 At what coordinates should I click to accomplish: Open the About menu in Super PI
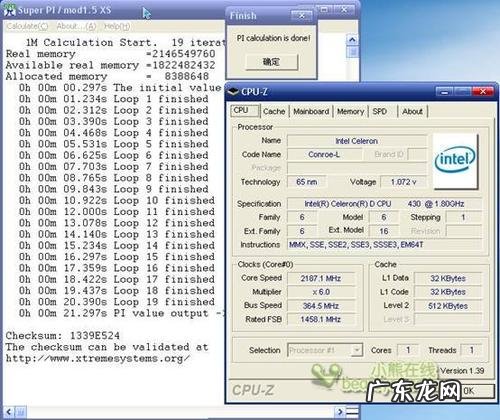[x=76, y=26]
